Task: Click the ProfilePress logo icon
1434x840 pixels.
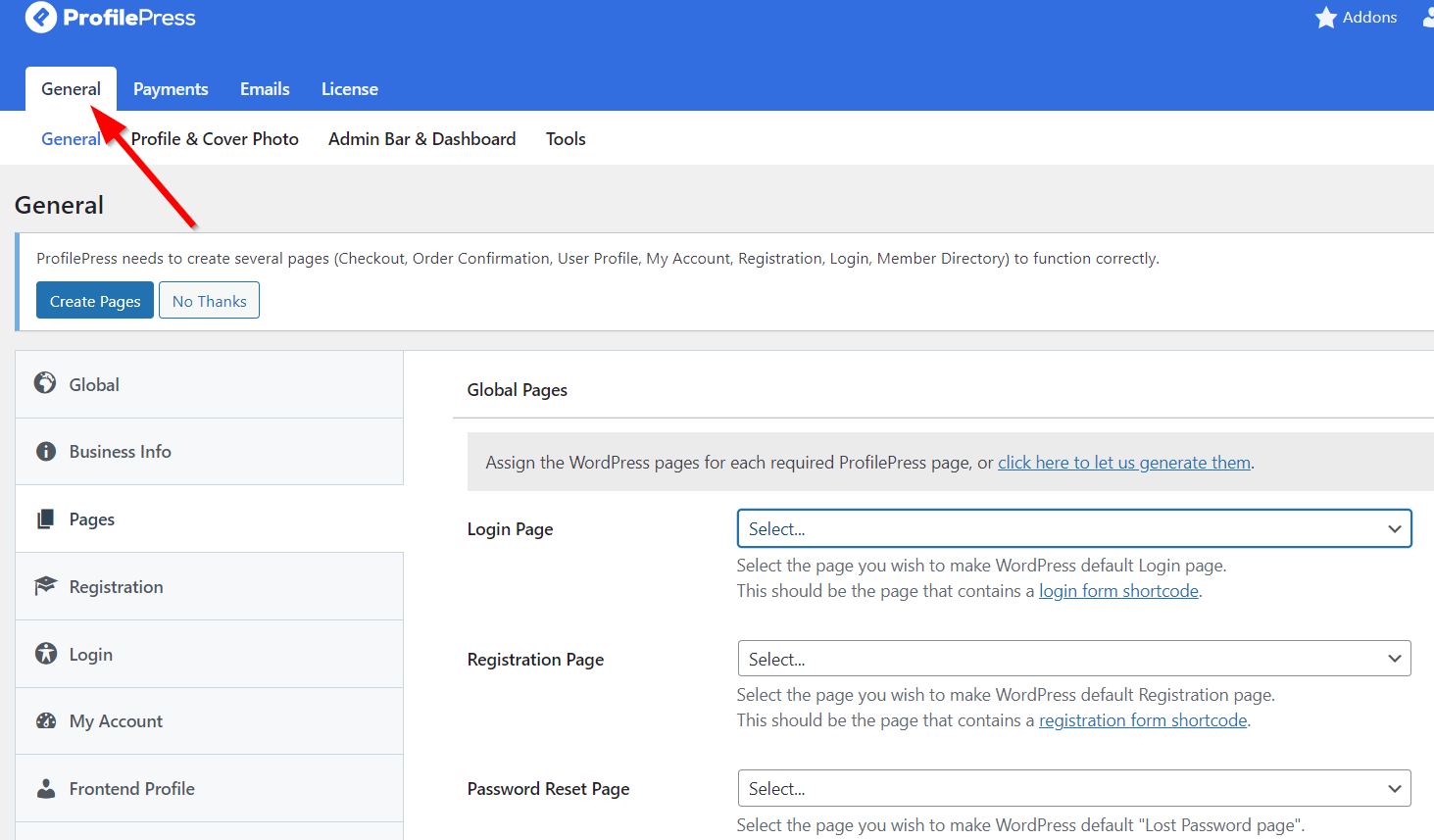Action: (x=41, y=18)
